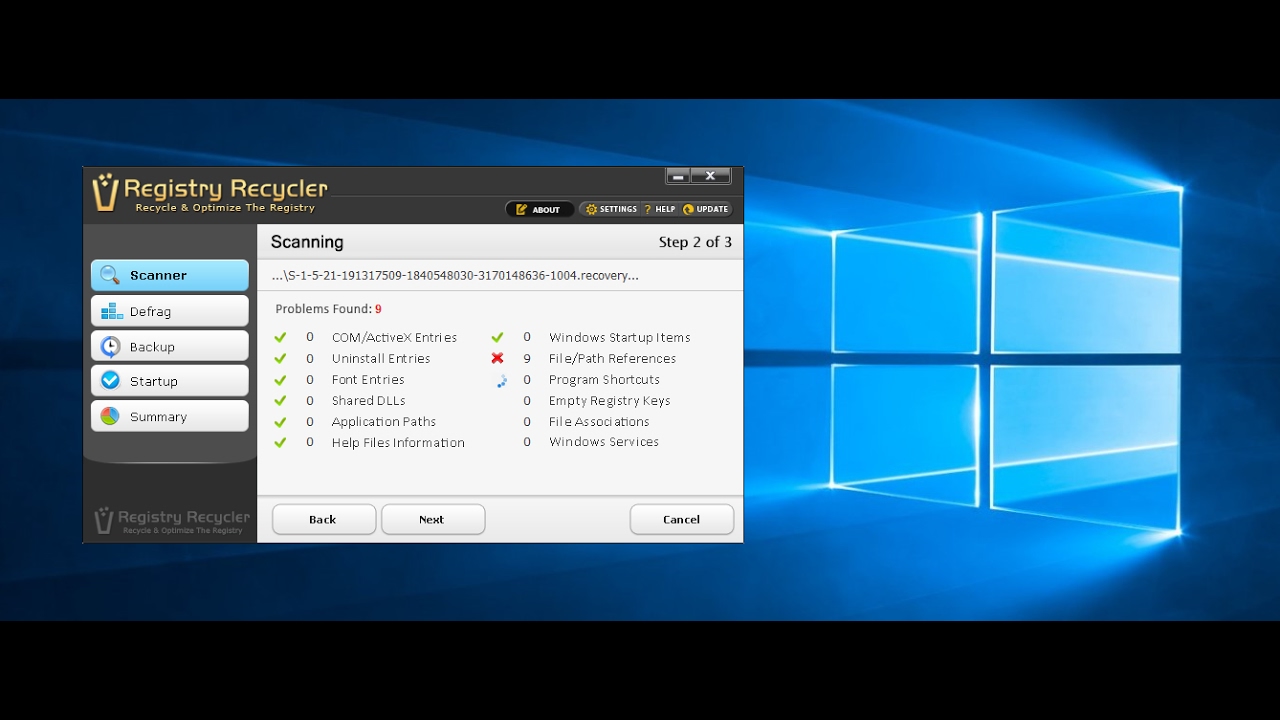The height and width of the screenshot is (720, 1280).
Task: Select the Shared DLLs label
Action: point(369,401)
